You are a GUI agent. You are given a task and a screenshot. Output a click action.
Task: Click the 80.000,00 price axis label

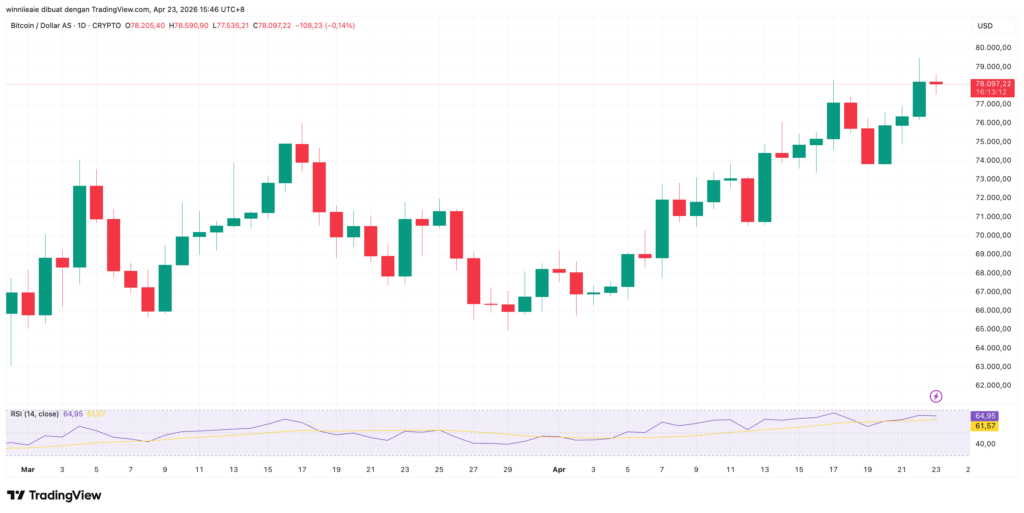tap(993, 48)
